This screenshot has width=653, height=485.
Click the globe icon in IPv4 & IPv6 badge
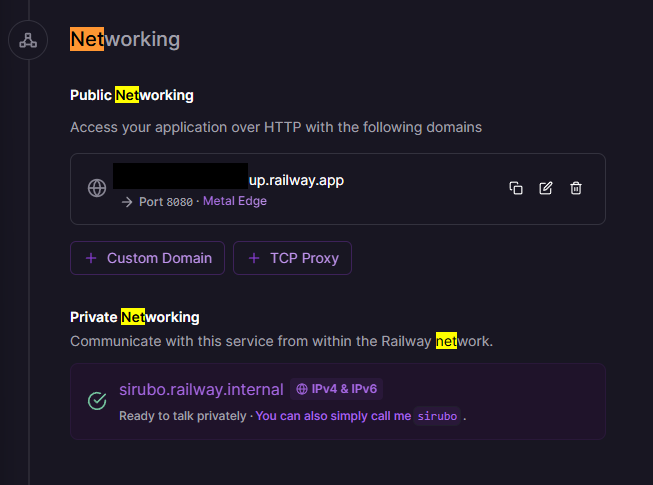point(302,389)
